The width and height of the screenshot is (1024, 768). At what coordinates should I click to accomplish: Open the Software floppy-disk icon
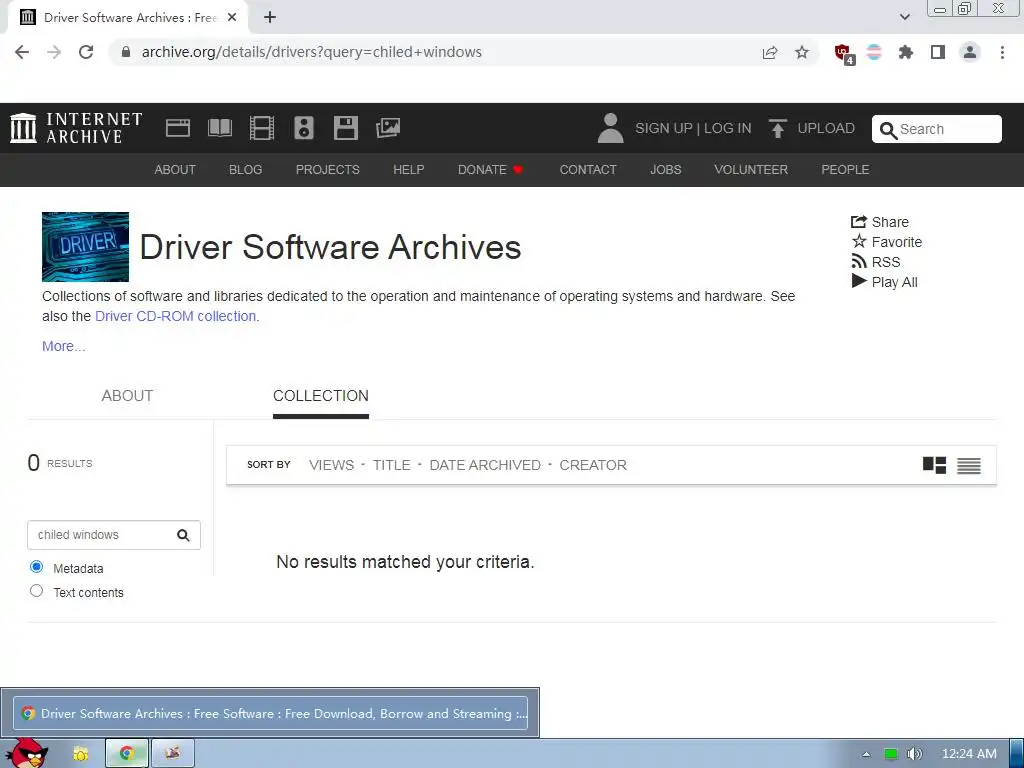pyautogui.click(x=345, y=128)
